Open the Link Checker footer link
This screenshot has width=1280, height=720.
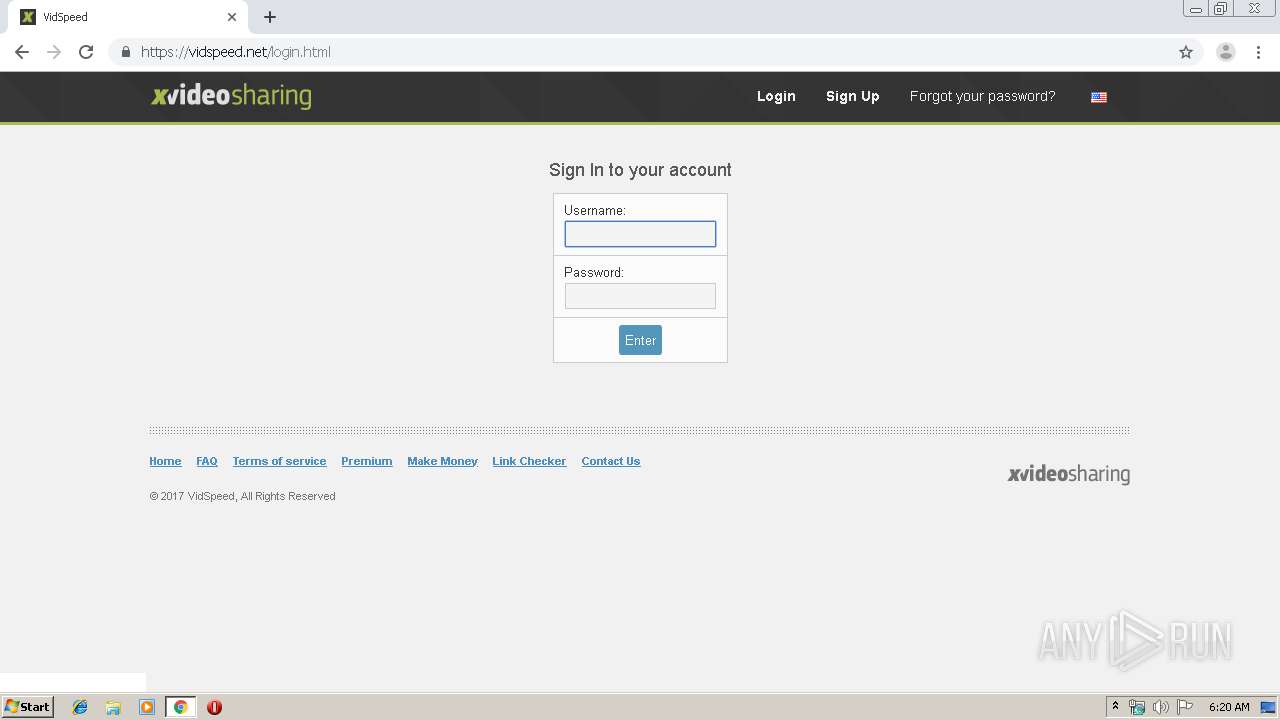coord(529,461)
